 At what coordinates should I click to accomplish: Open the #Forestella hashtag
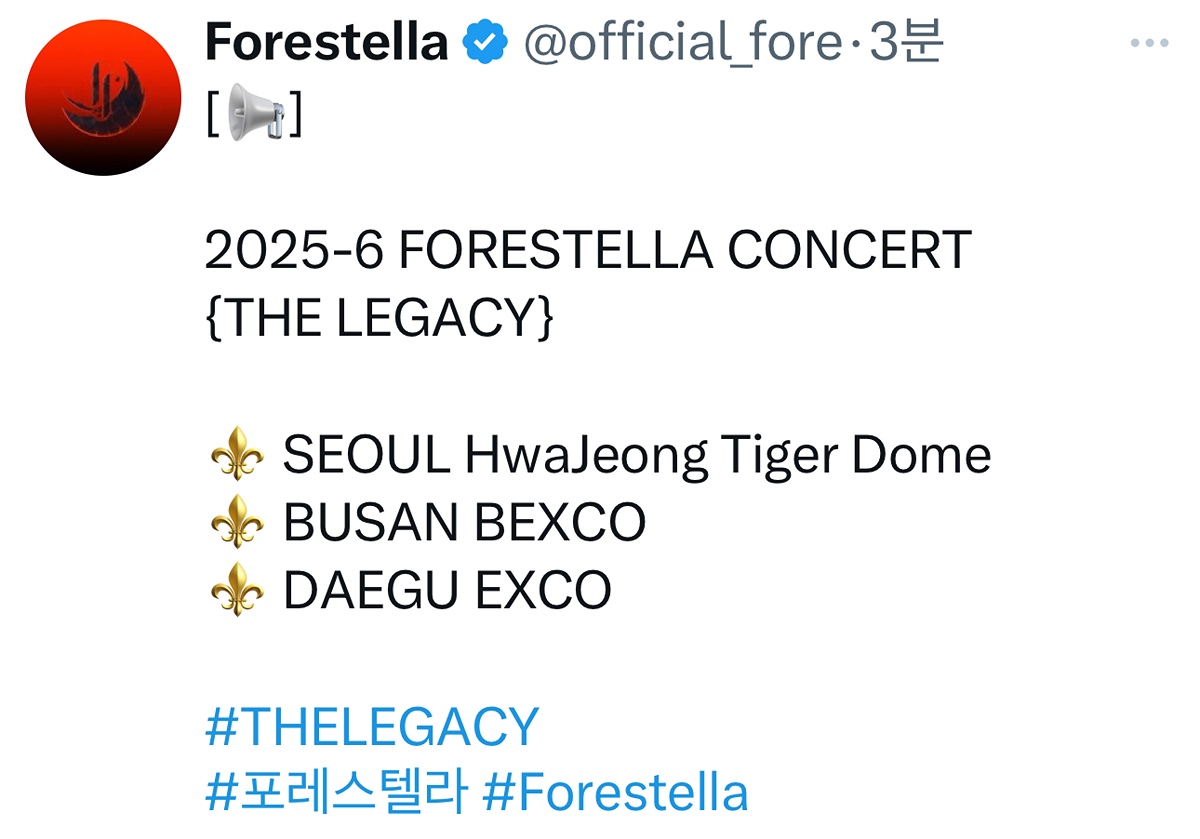point(615,793)
